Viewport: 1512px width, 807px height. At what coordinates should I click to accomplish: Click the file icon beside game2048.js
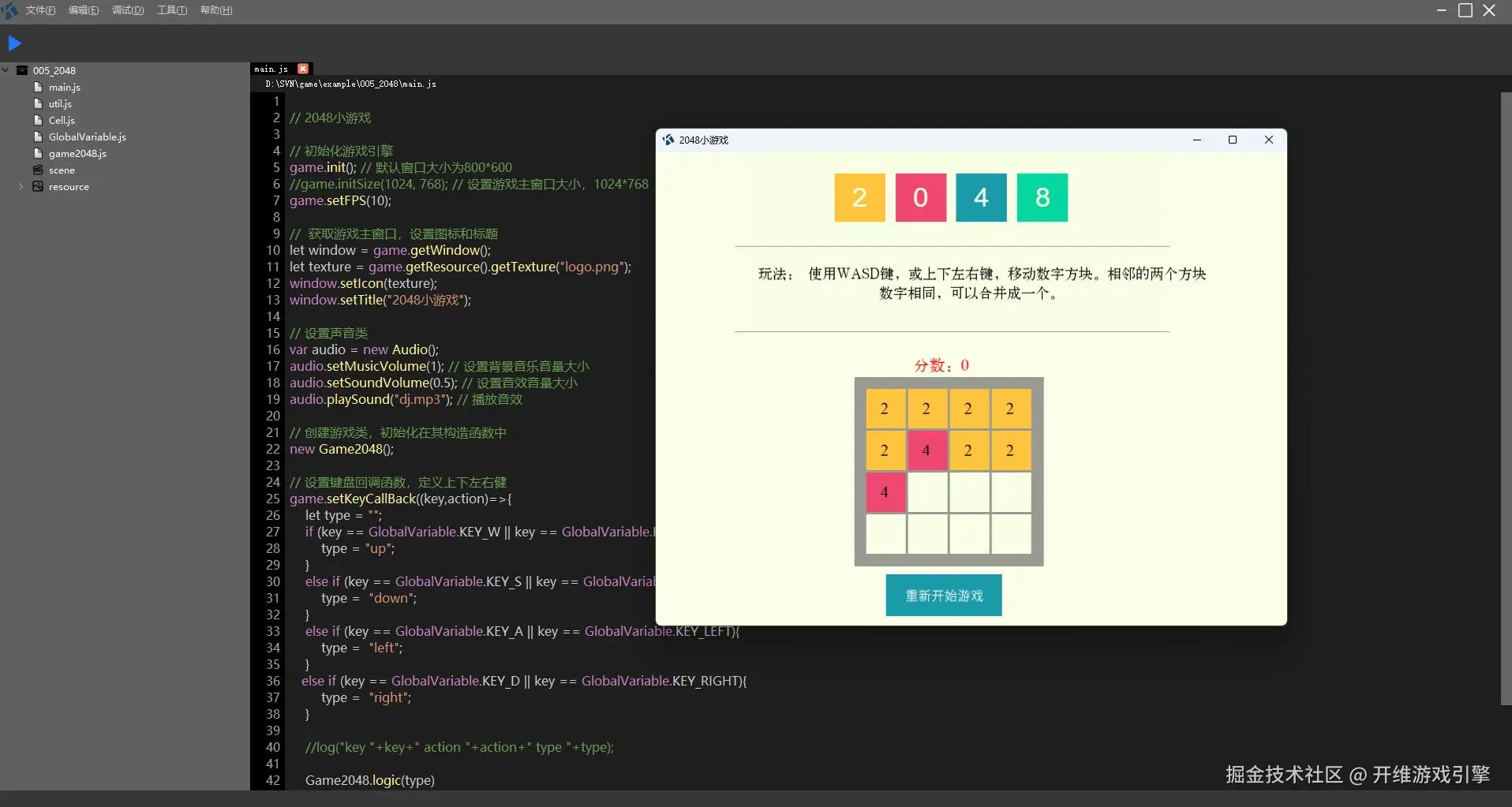(x=38, y=154)
